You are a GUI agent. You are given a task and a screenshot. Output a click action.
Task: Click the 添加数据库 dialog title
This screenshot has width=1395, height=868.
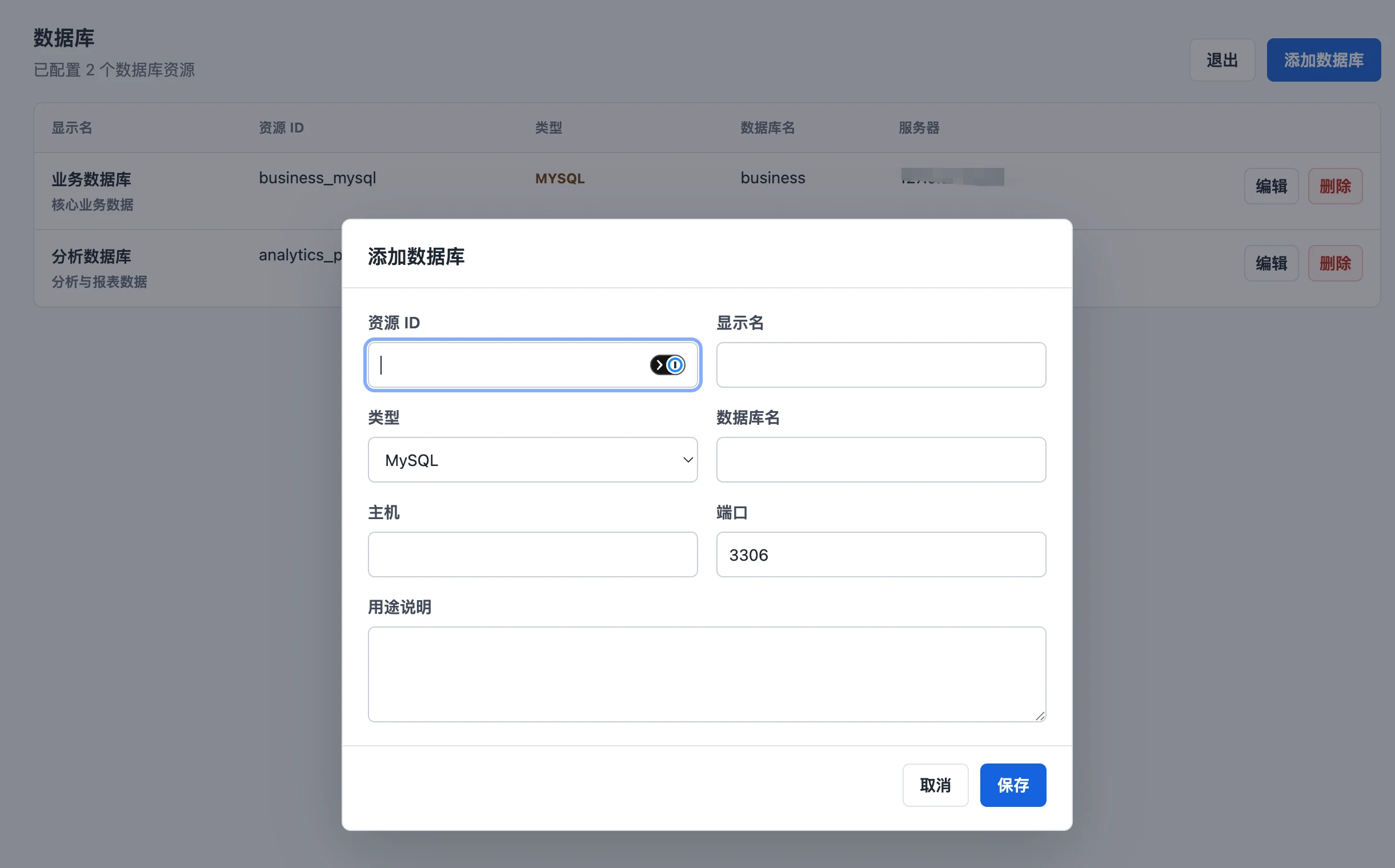[x=416, y=256]
